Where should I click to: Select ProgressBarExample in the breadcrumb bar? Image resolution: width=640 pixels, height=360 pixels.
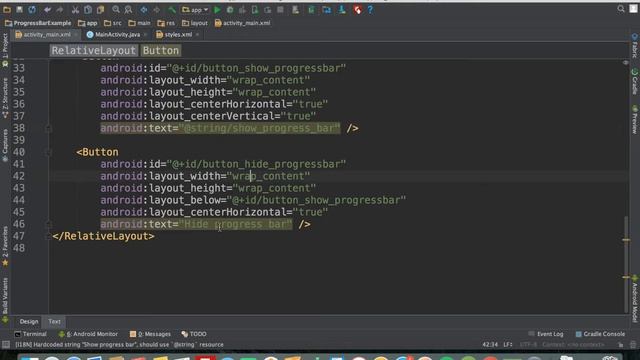click(38, 23)
